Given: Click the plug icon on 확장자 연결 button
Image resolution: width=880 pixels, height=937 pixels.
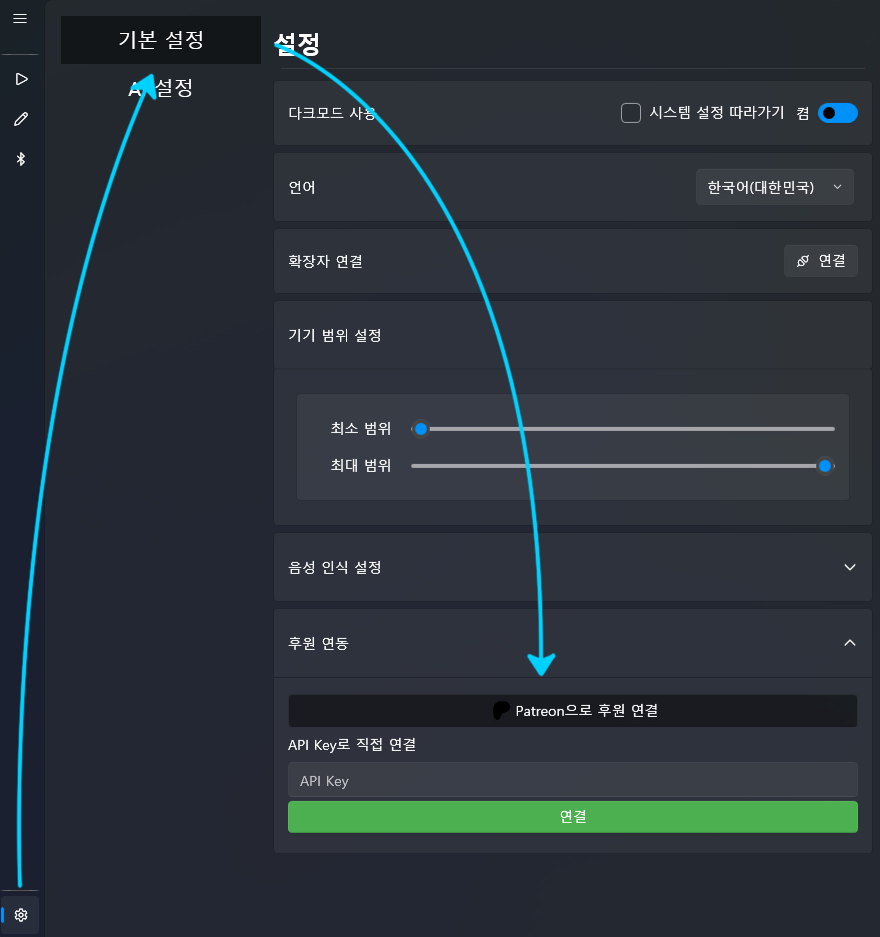Looking at the screenshot, I should coord(803,261).
